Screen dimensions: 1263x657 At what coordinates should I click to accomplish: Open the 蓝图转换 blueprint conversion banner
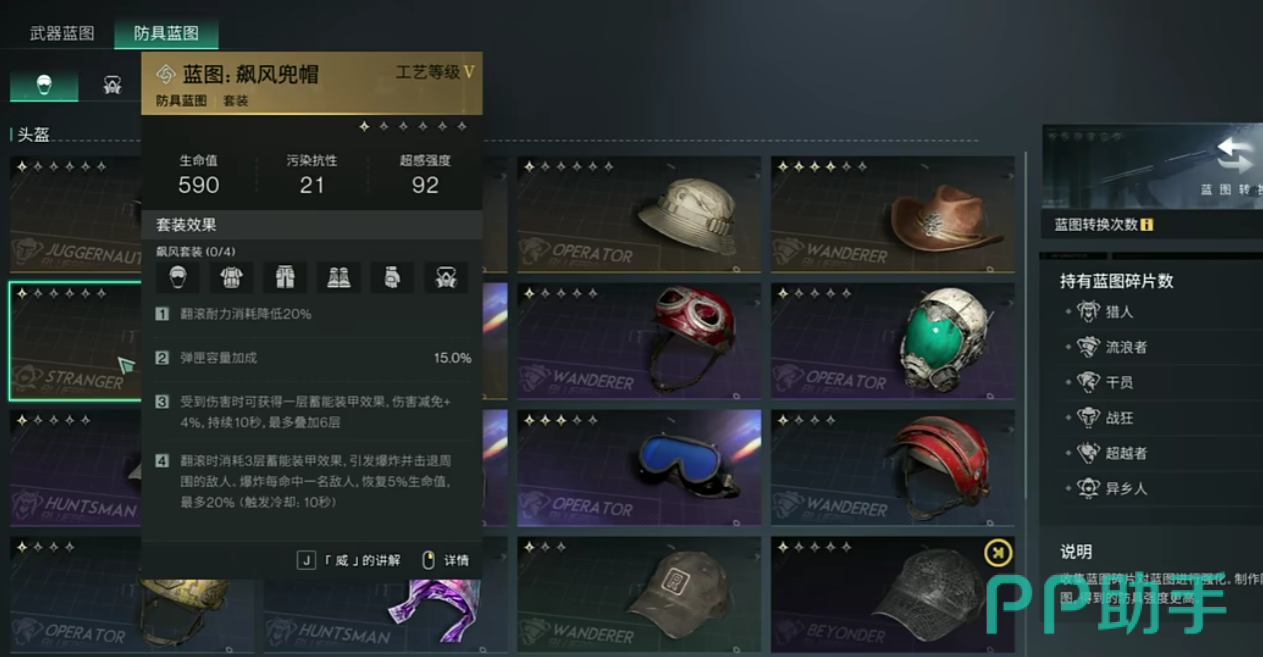coord(1152,166)
